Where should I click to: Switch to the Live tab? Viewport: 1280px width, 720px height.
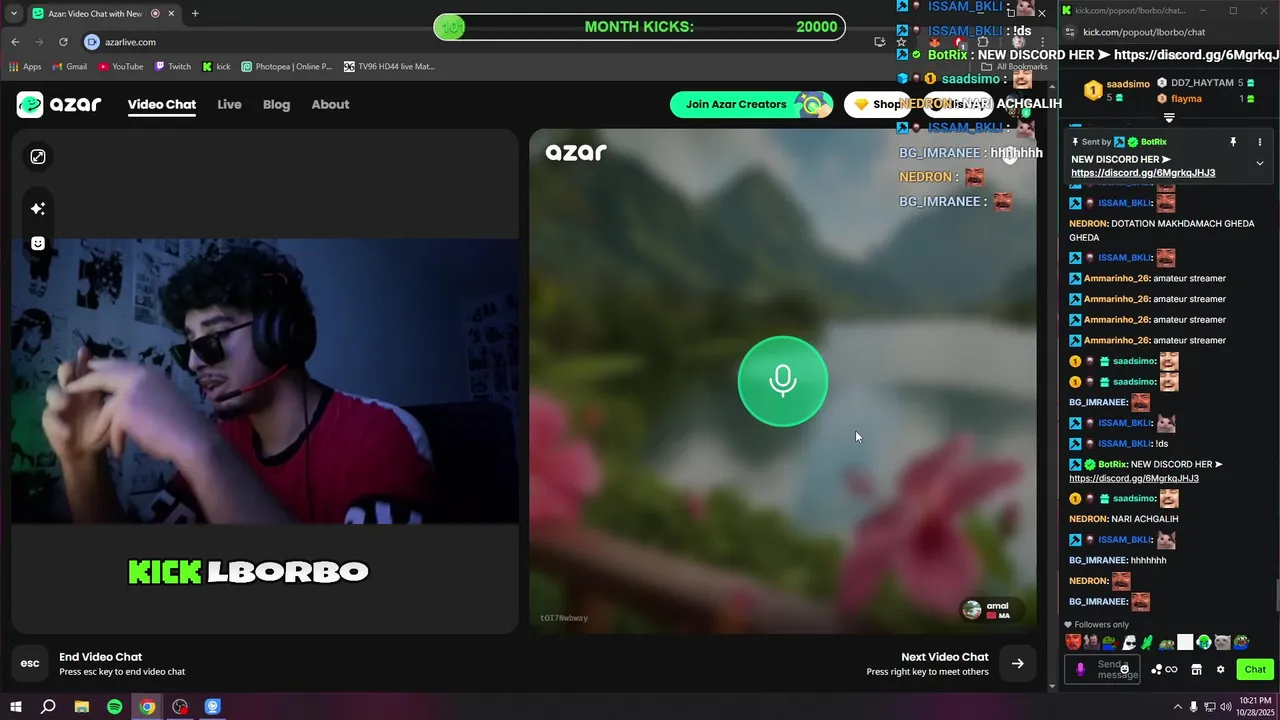(x=229, y=104)
